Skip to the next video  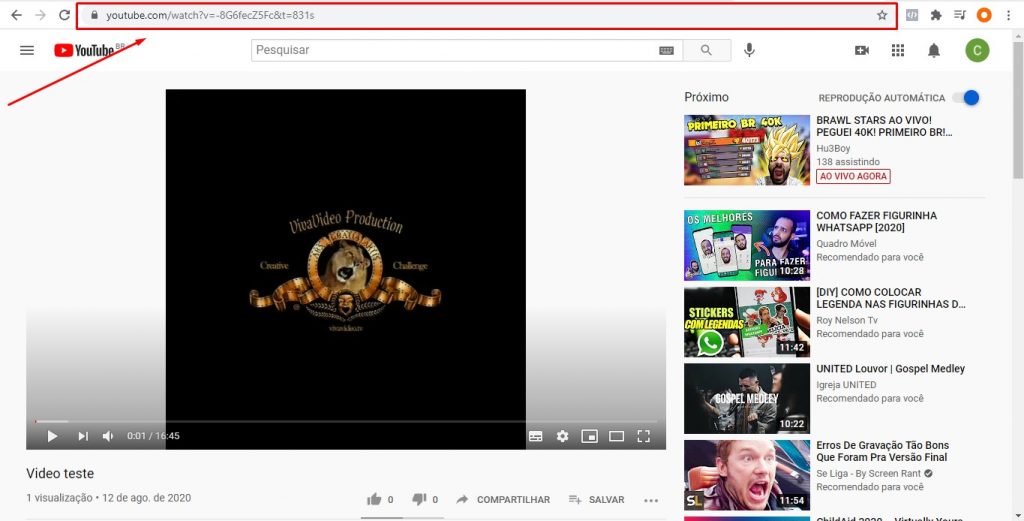[83, 436]
